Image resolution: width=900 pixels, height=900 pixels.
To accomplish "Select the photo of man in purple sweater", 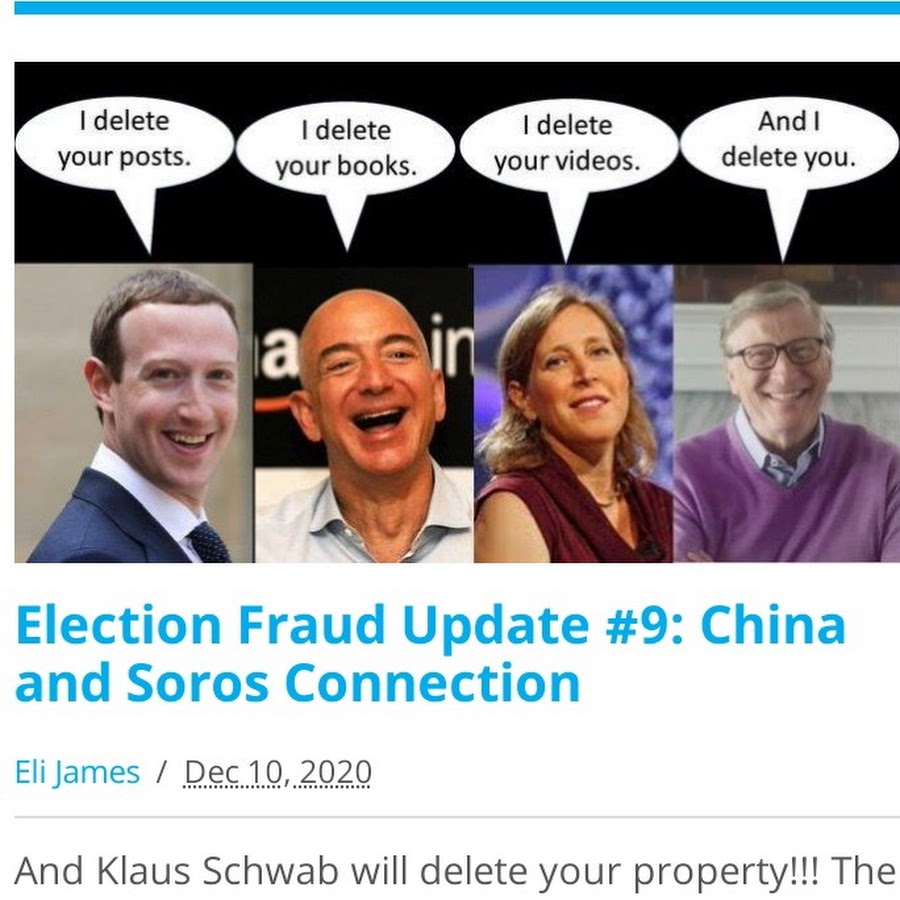I will [786, 413].
